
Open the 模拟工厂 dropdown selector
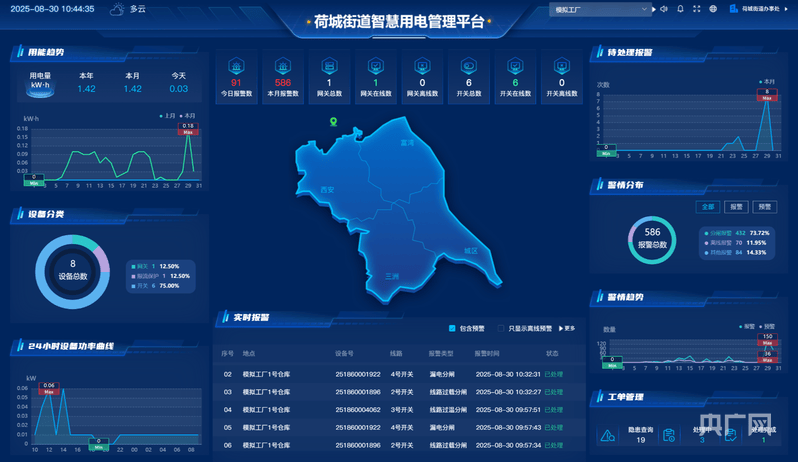click(600, 9)
